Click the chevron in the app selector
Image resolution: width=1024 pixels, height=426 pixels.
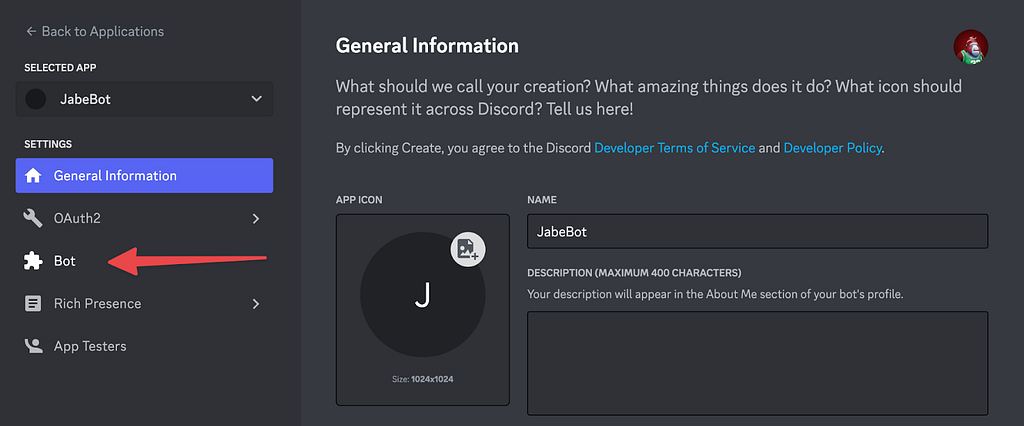(x=257, y=99)
